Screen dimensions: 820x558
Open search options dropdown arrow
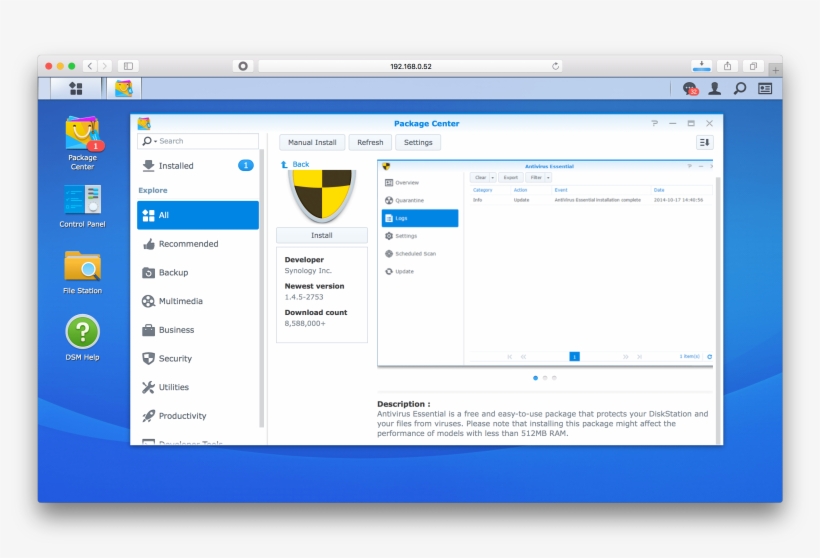coord(155,142)
